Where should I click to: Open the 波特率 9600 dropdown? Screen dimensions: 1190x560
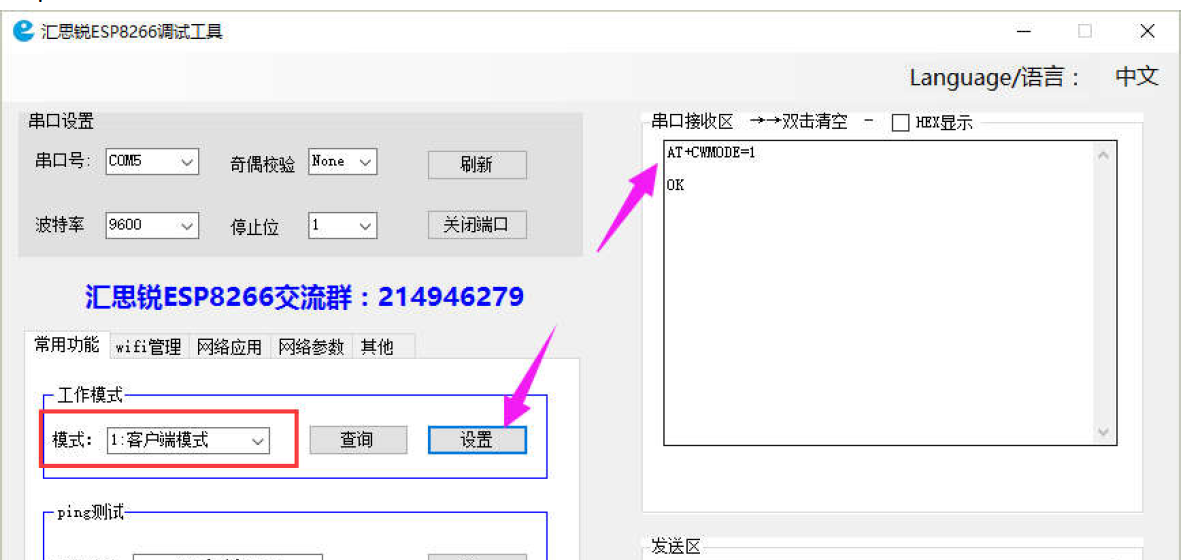152,225
